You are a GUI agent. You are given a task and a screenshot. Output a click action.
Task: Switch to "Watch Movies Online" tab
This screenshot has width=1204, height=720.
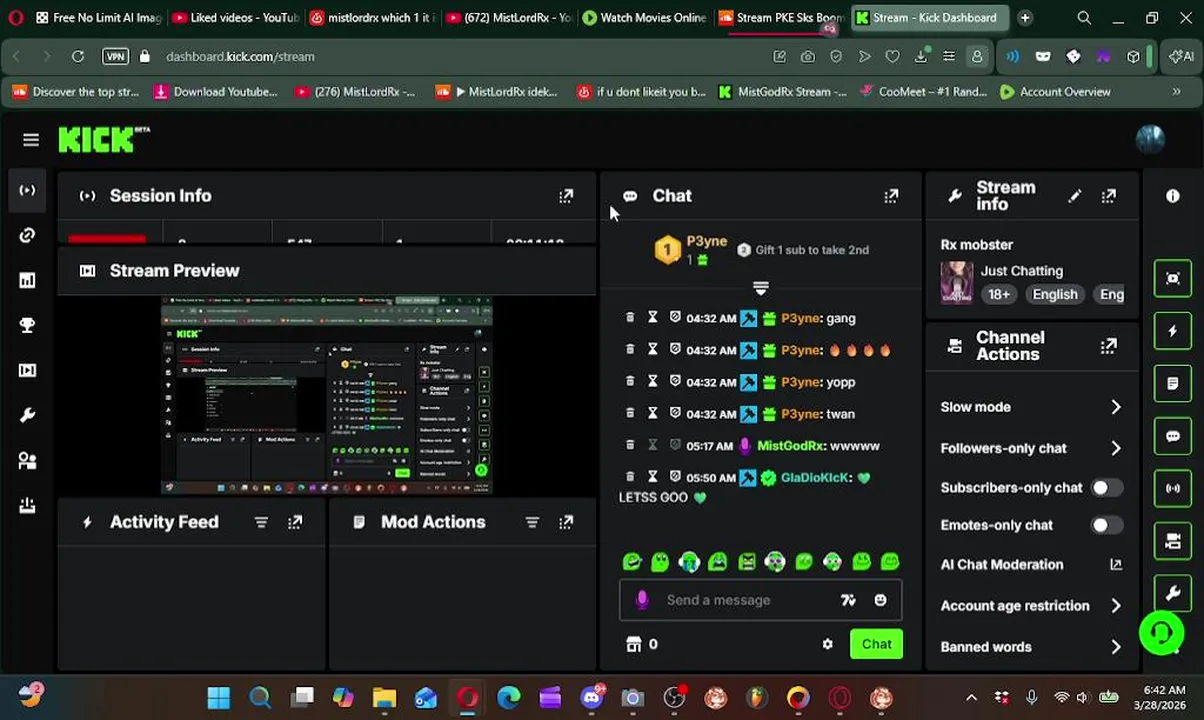coord(643,18)
